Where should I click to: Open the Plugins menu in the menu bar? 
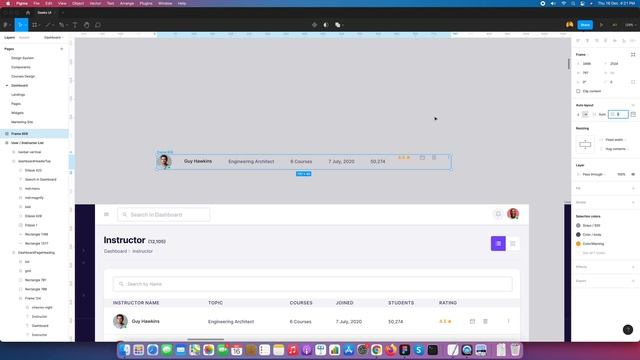pyautogui.click(x=146, y=3)
